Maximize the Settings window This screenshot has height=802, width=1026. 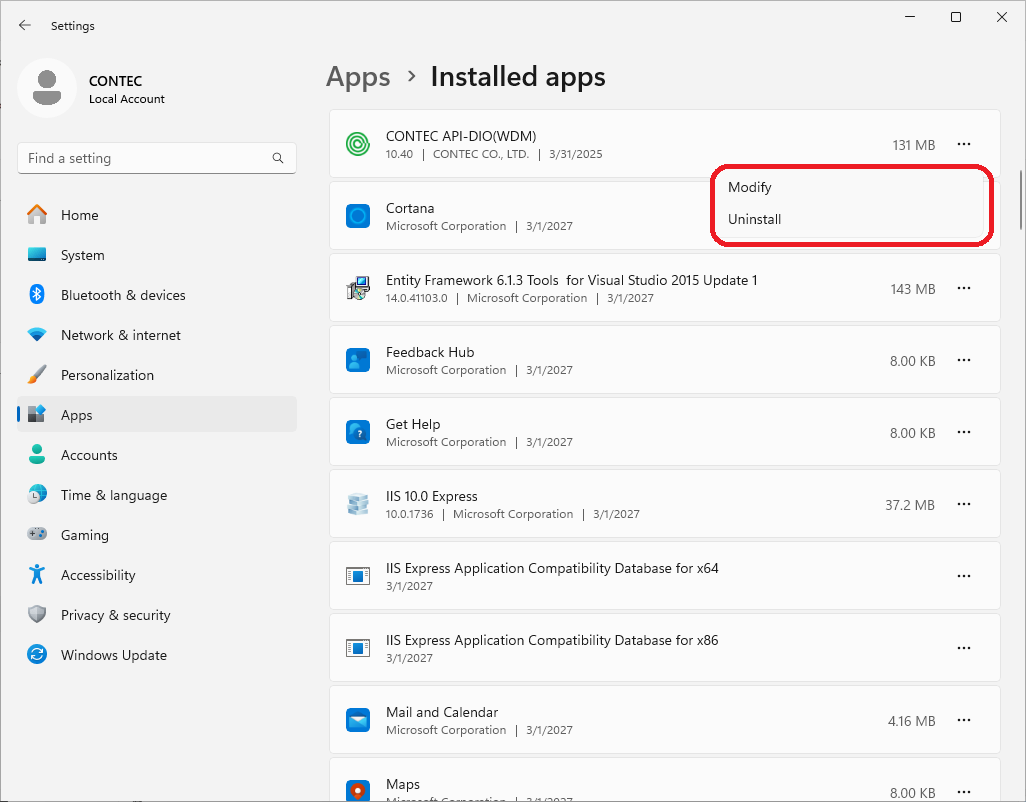click(x=956, y=17)
